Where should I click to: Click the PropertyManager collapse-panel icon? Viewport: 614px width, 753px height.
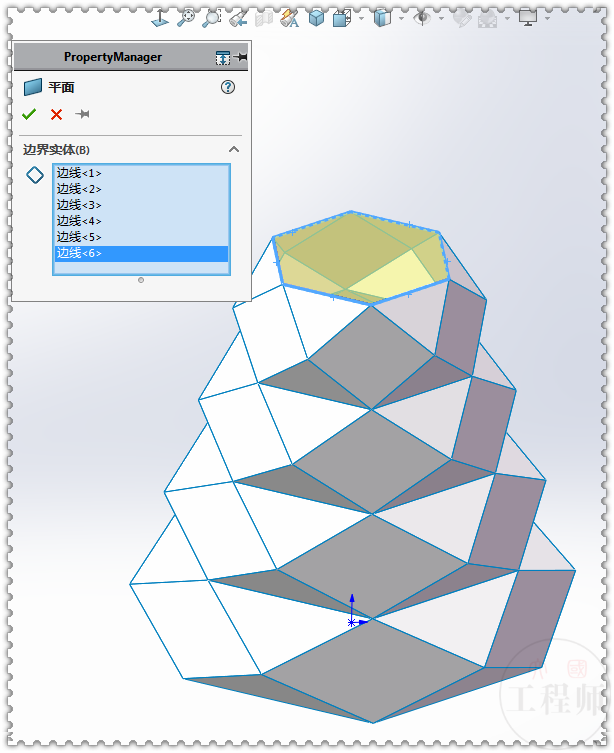pyautogui.click(x=223, y=58)
